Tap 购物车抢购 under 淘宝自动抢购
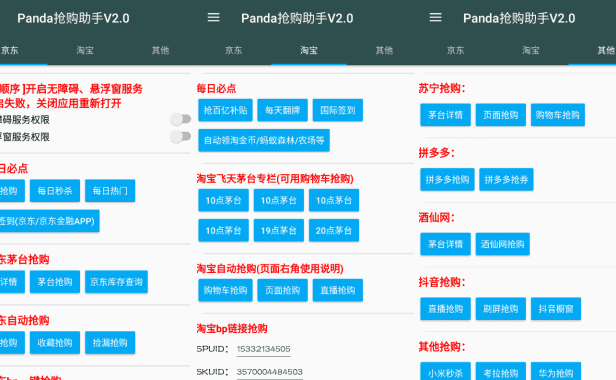The width and height of the screenshot is (616, 380). (226, 290)
